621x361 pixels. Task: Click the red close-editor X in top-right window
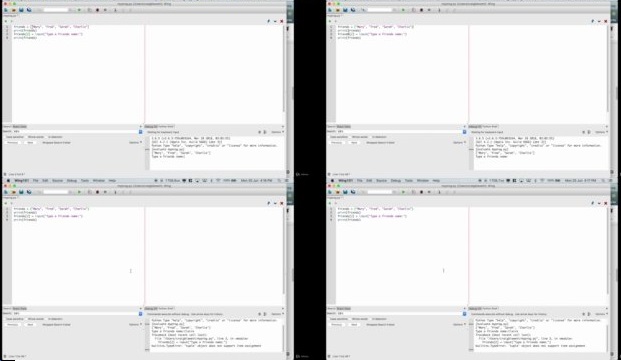coord(606,21)
